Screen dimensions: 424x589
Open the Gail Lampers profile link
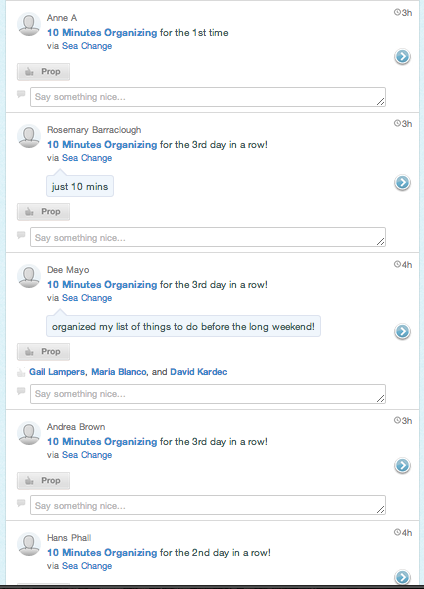point(57,372)
